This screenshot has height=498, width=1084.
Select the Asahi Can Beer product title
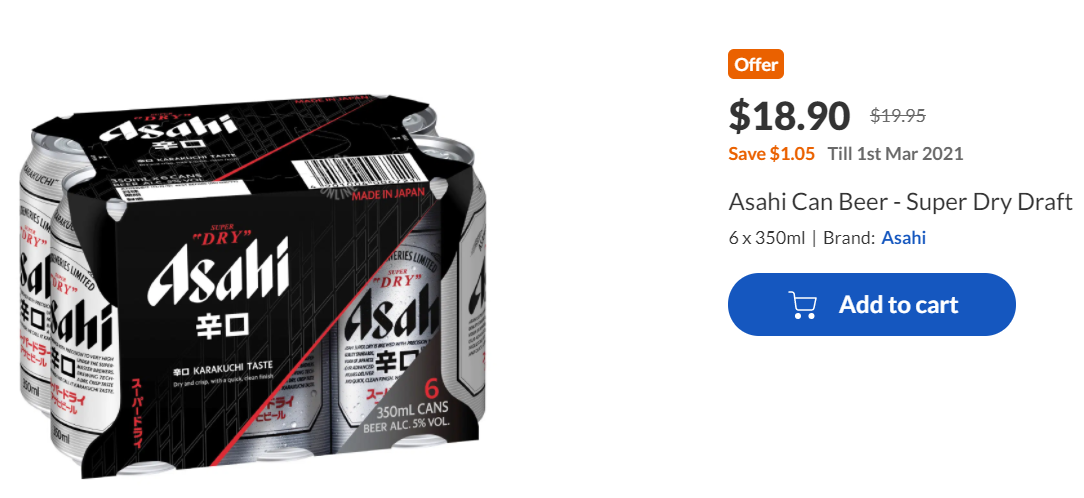coord(900,202)
